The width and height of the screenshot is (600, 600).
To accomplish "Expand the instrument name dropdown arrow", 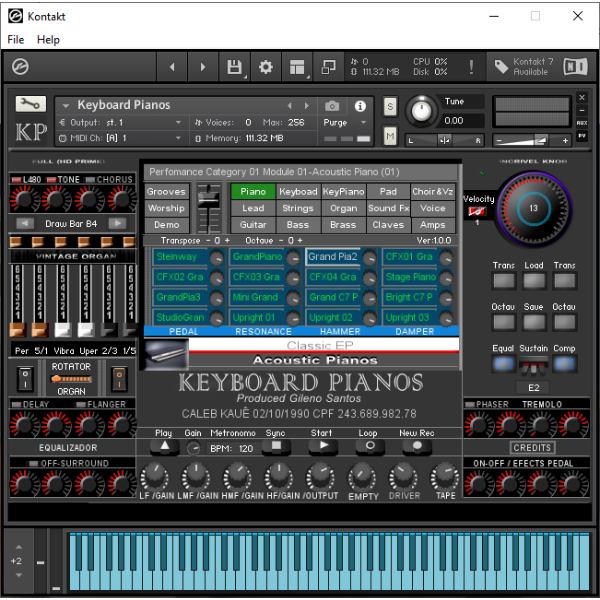I will [66, 105].
